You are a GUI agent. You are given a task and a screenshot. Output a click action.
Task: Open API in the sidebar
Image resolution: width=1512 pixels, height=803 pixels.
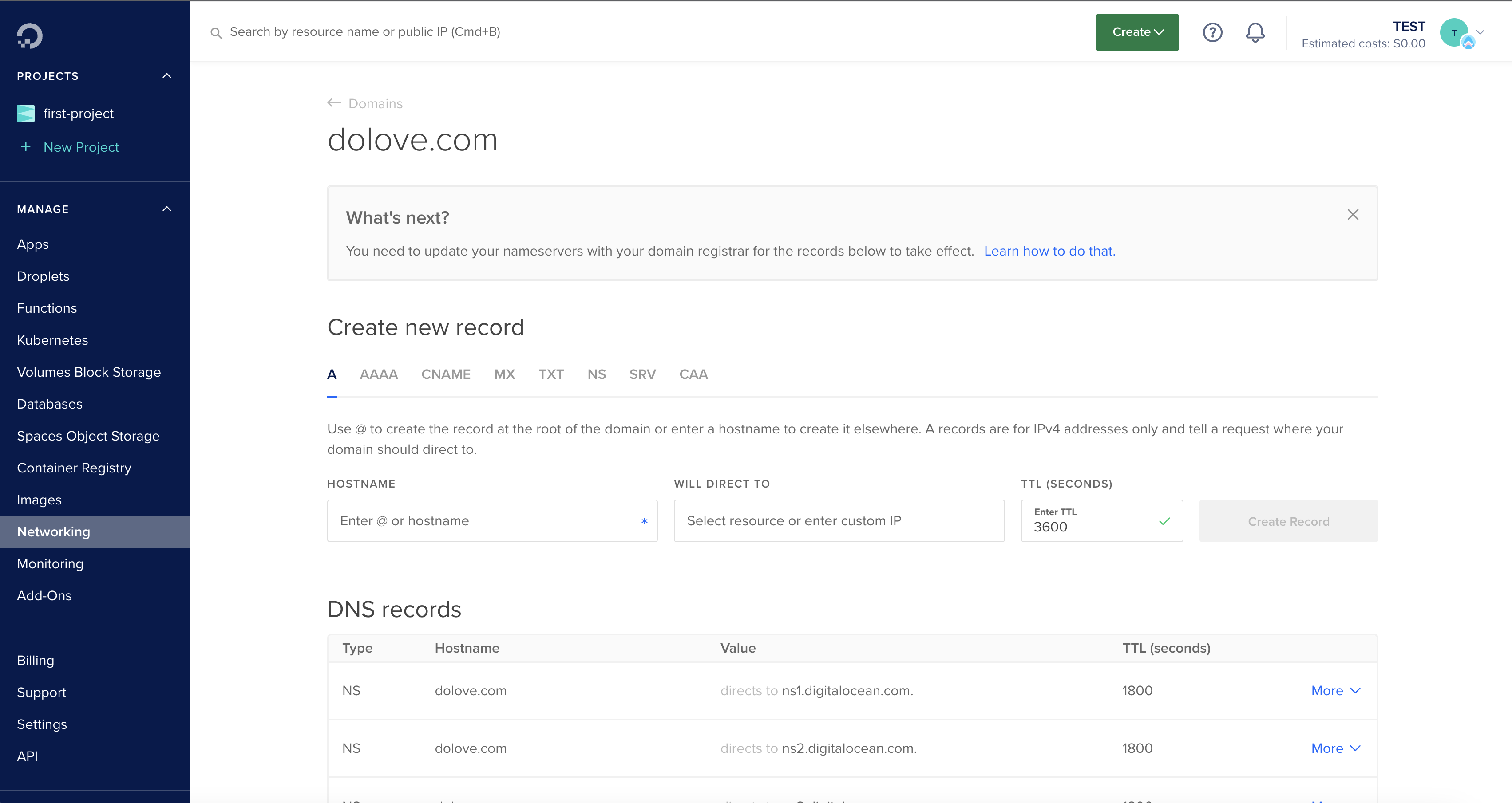(x=27, y=756)
